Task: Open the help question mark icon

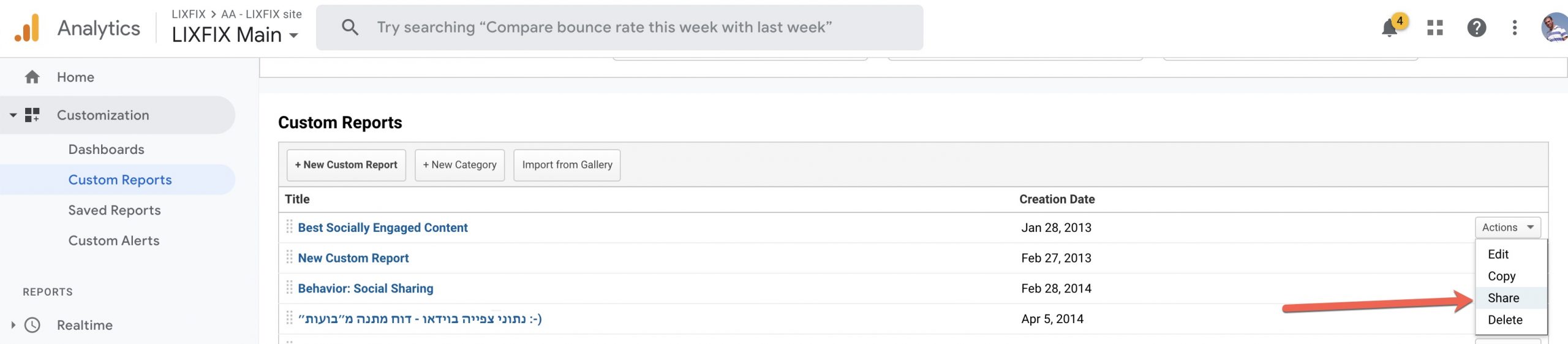Action: 1477,28
